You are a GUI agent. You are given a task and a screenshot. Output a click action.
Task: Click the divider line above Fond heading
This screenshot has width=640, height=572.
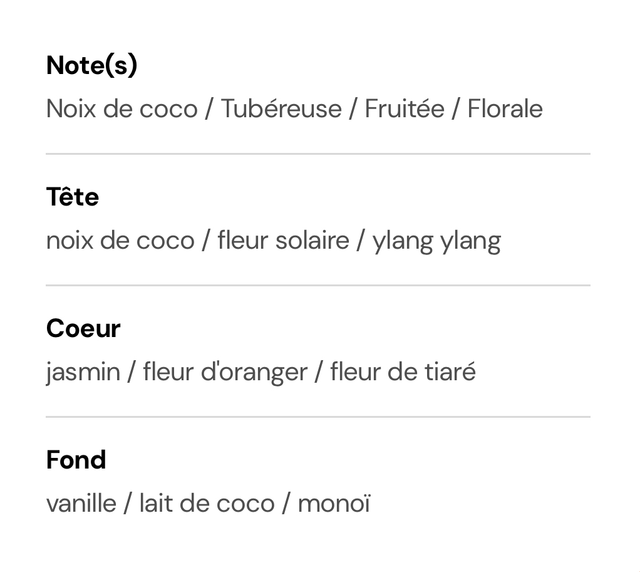pyautogui.click(x=318, y=417)
